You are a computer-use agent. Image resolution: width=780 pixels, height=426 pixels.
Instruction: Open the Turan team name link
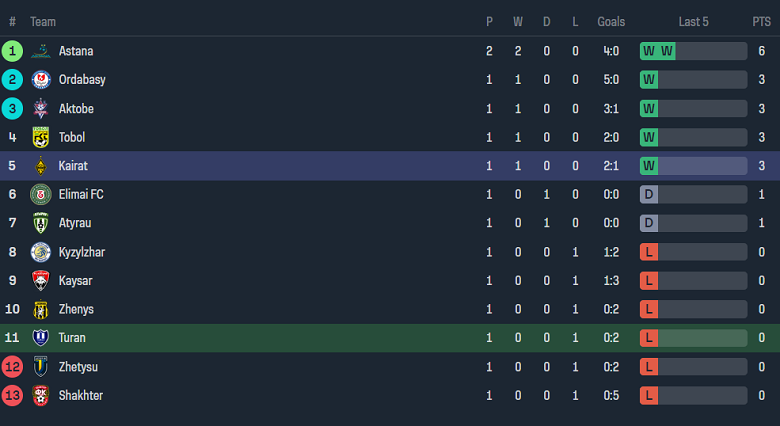72,338
